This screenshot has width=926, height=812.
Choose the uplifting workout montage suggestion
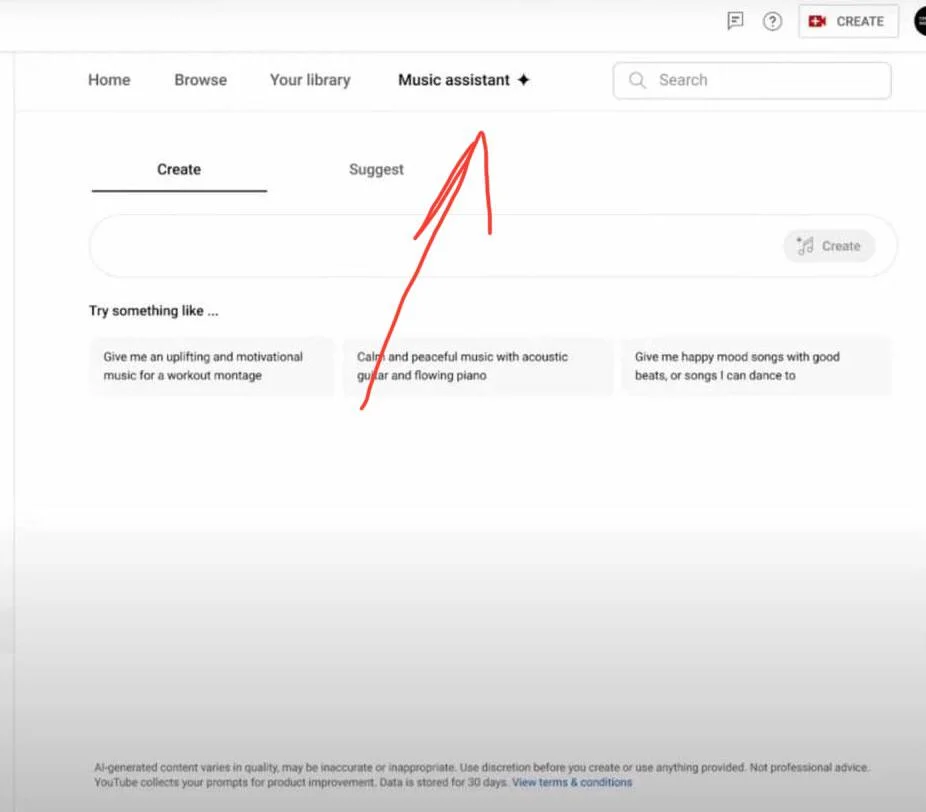[211, 366]
